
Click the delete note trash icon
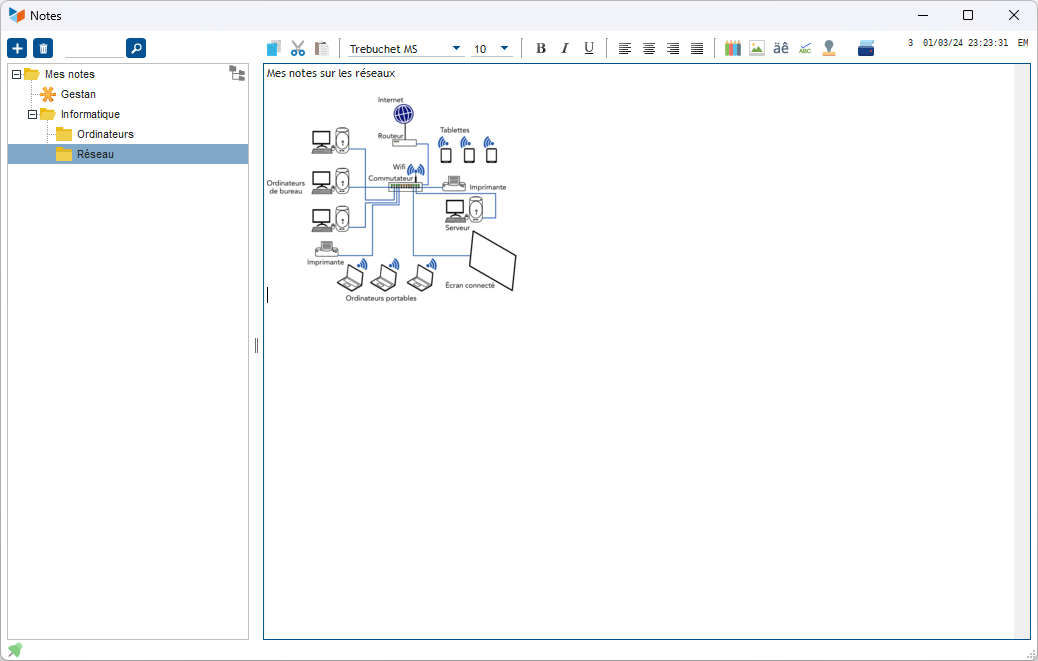tap(43, 48)
